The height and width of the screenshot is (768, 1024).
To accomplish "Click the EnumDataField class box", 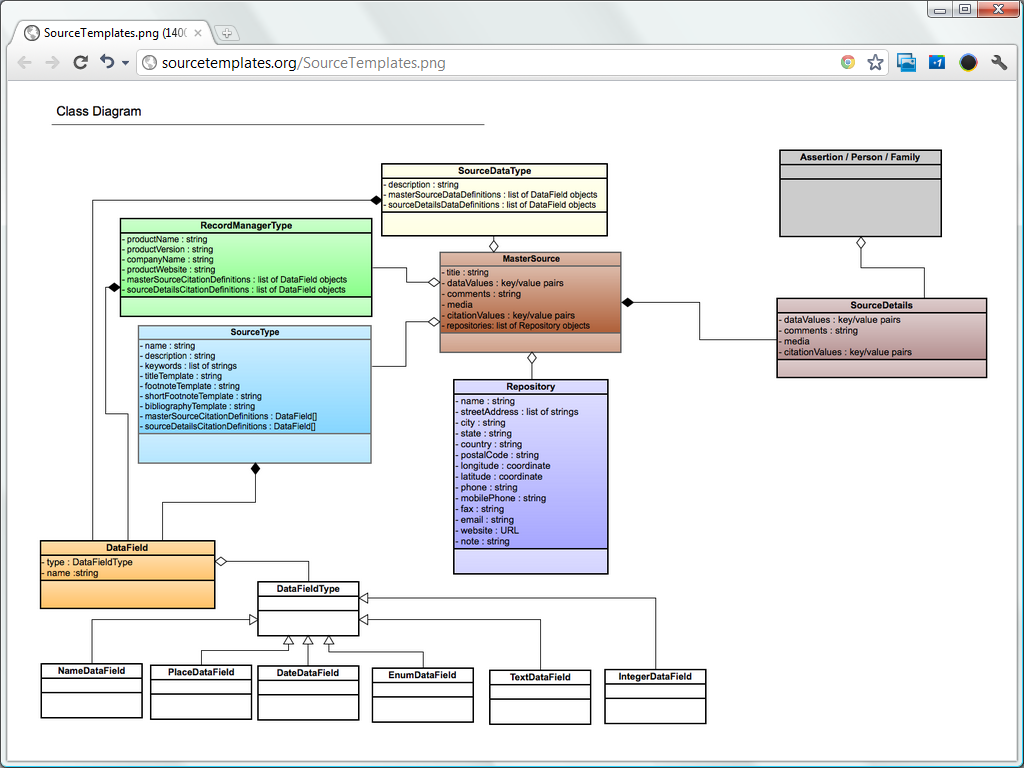I will point(422,692).
